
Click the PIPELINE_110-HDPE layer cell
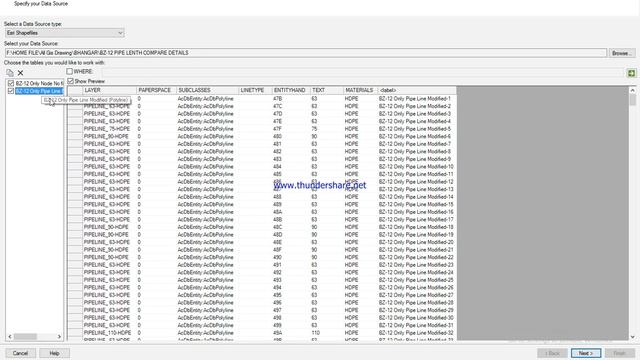(108, 333)
